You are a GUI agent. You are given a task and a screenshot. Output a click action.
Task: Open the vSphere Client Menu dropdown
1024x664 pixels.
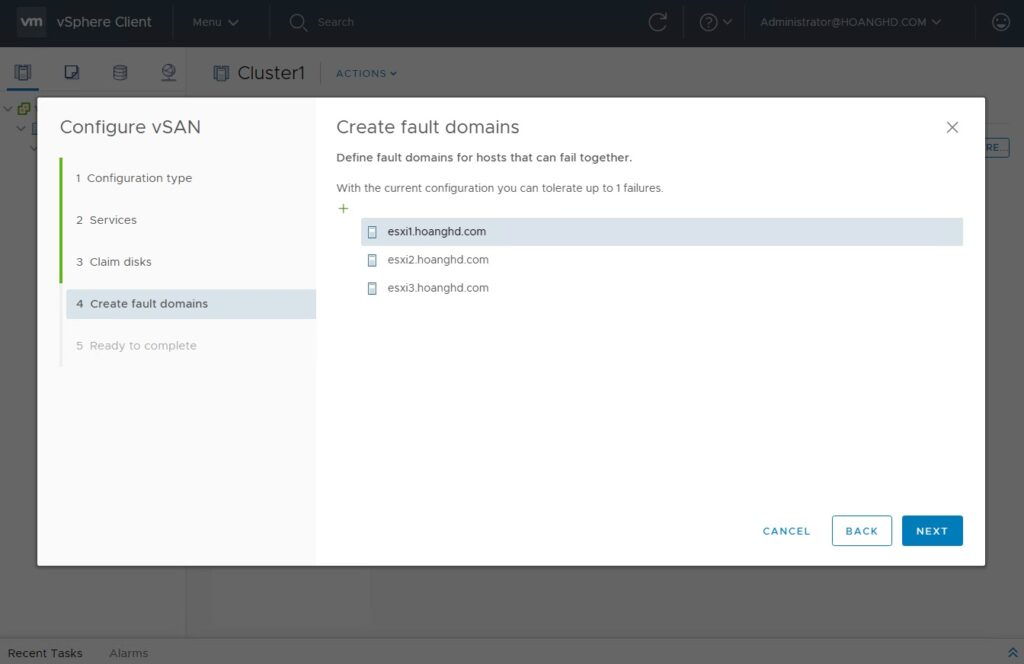[x=215, y=22]
